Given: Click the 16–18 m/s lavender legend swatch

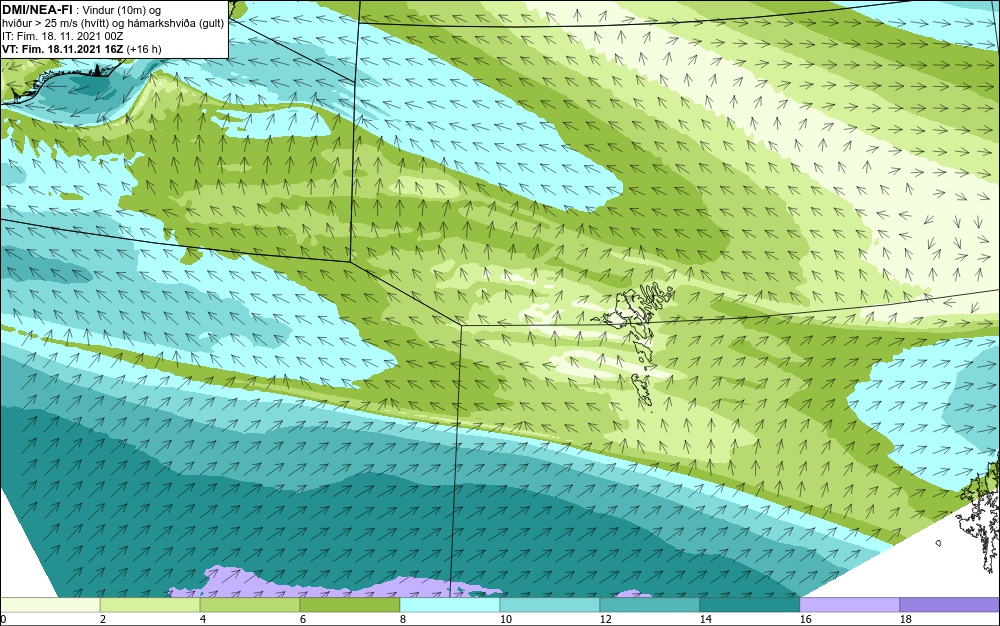Looking at the screenshot, I should pyautogui.click(x=849, y=605).
